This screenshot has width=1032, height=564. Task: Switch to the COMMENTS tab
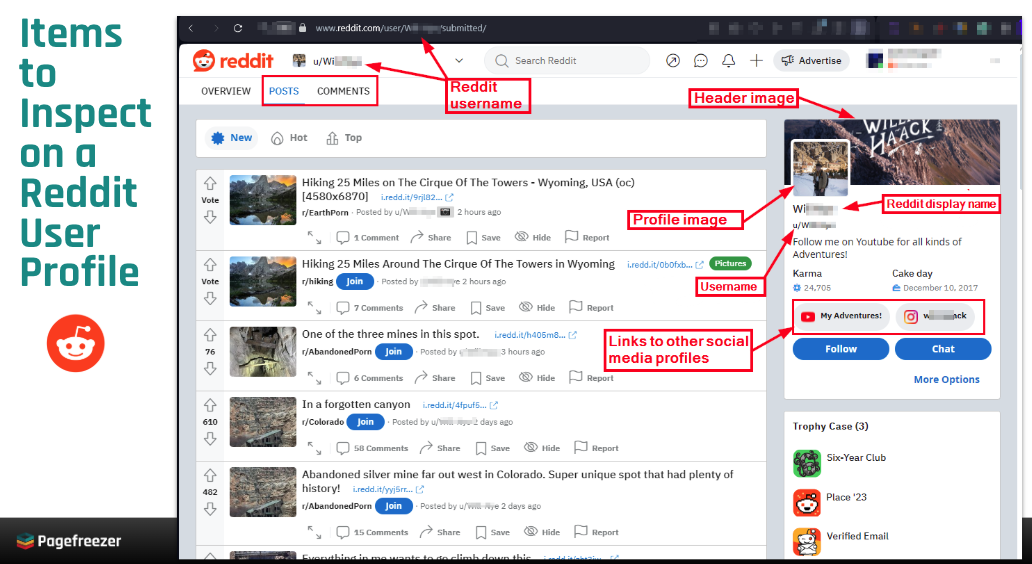tap(343, 91)
